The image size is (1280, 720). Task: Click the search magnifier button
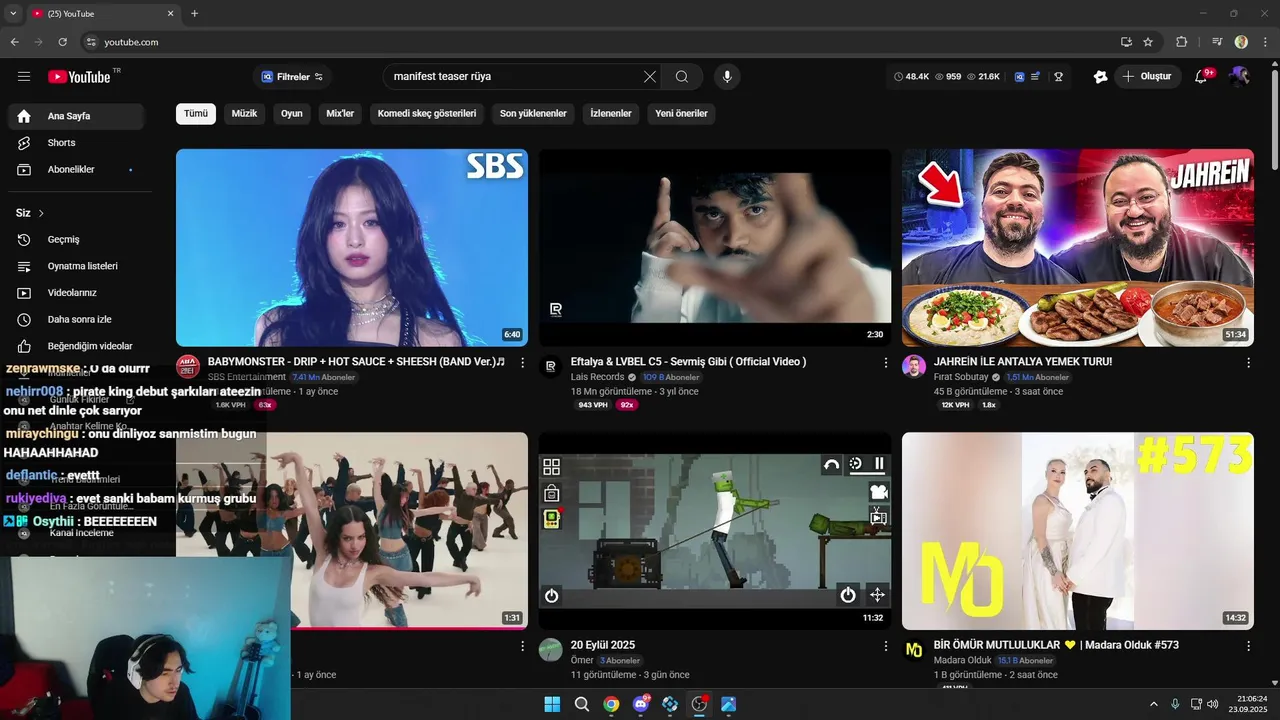682,77
